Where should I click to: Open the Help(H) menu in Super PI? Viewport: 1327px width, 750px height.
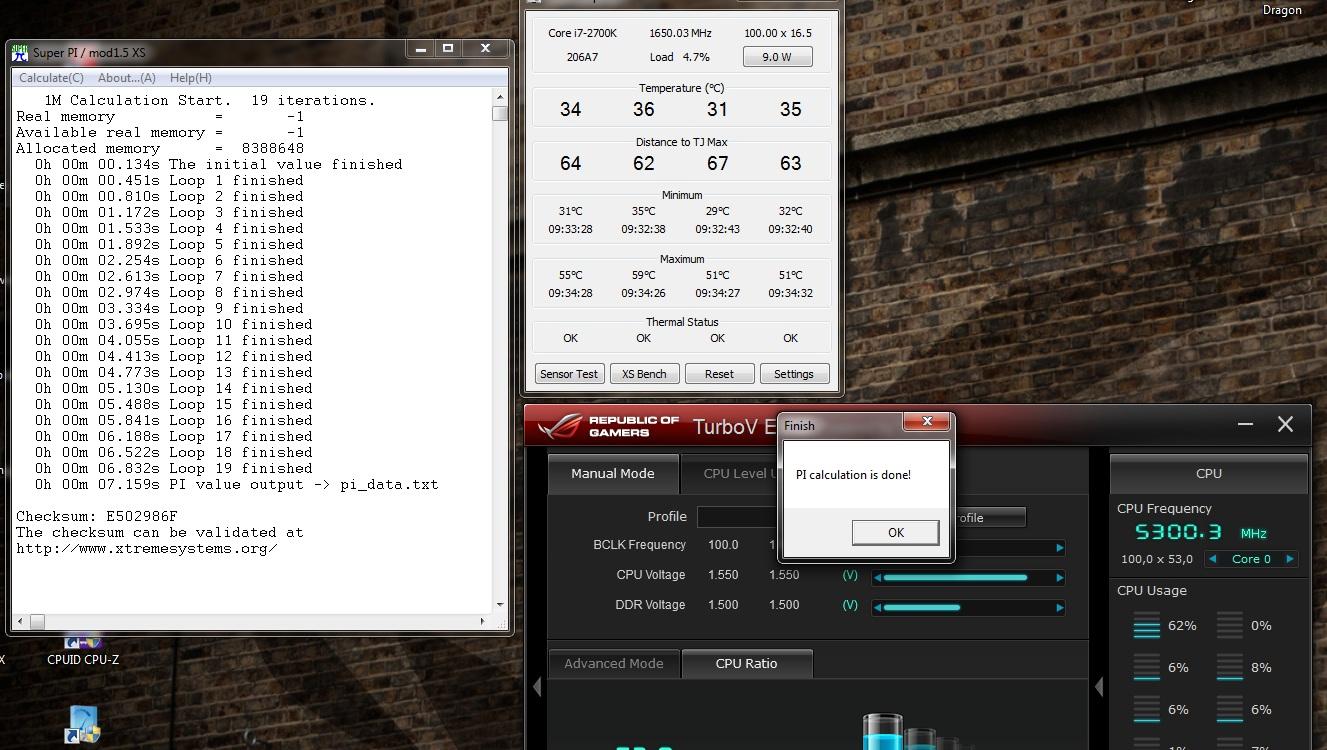coord(191,78)
